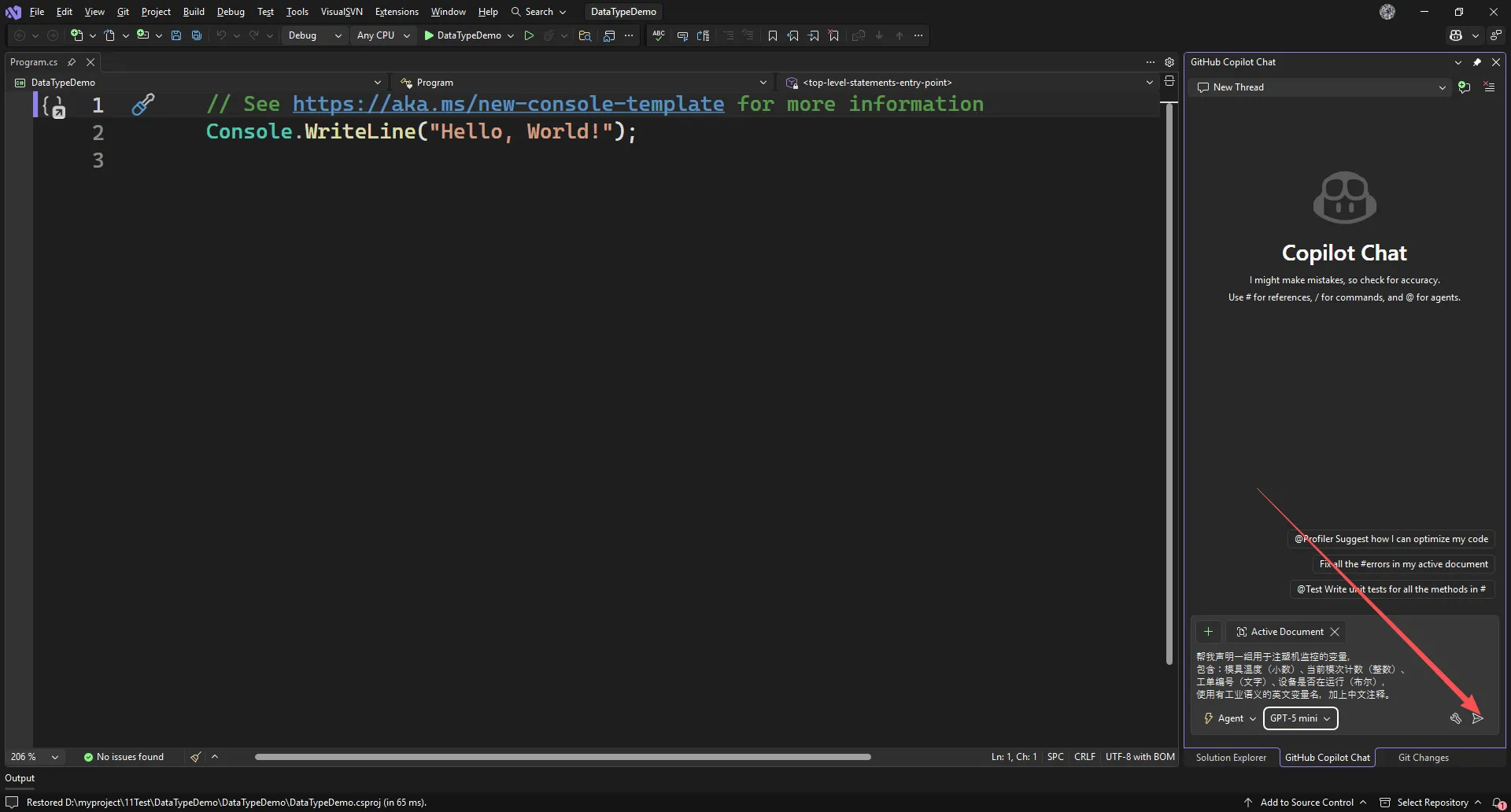Open the aka.ms/new-console-template link in code
Image resolution: width=1511 pixels, height=812 pixels.
[x=508, y=104]
